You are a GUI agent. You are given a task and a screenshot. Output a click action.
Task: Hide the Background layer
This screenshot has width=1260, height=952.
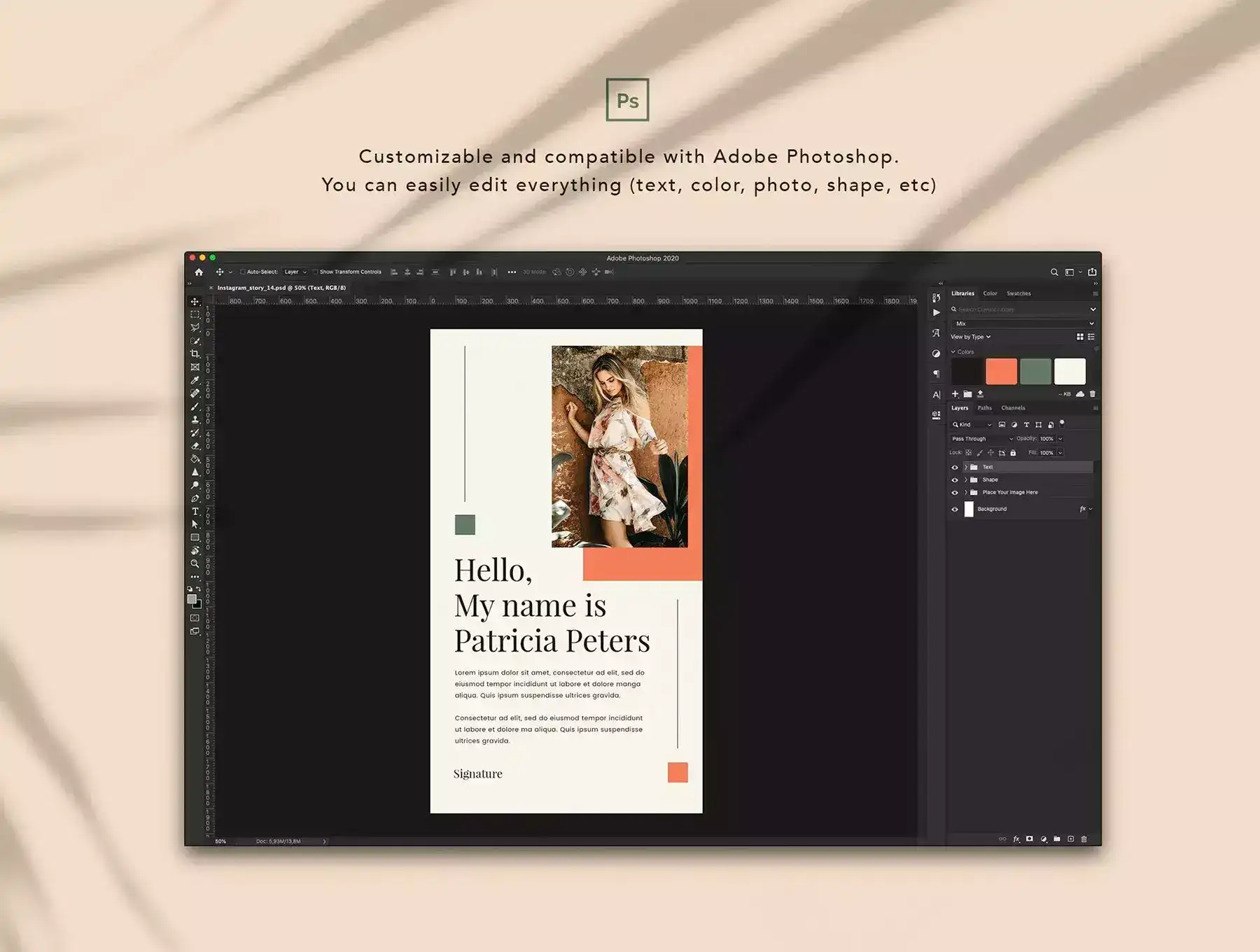point(955,510)
